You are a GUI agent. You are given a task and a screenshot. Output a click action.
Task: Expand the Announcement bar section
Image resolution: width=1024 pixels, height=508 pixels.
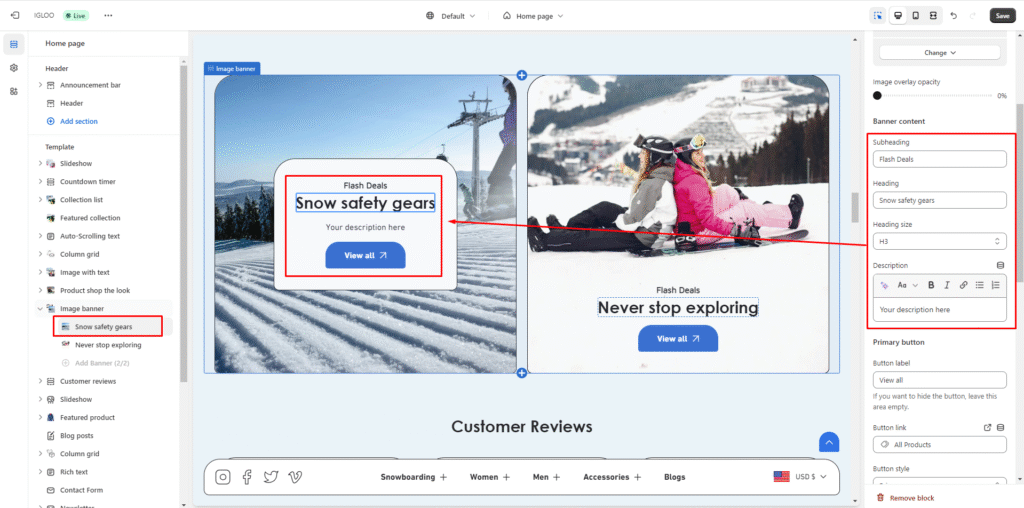coord(40,85)
